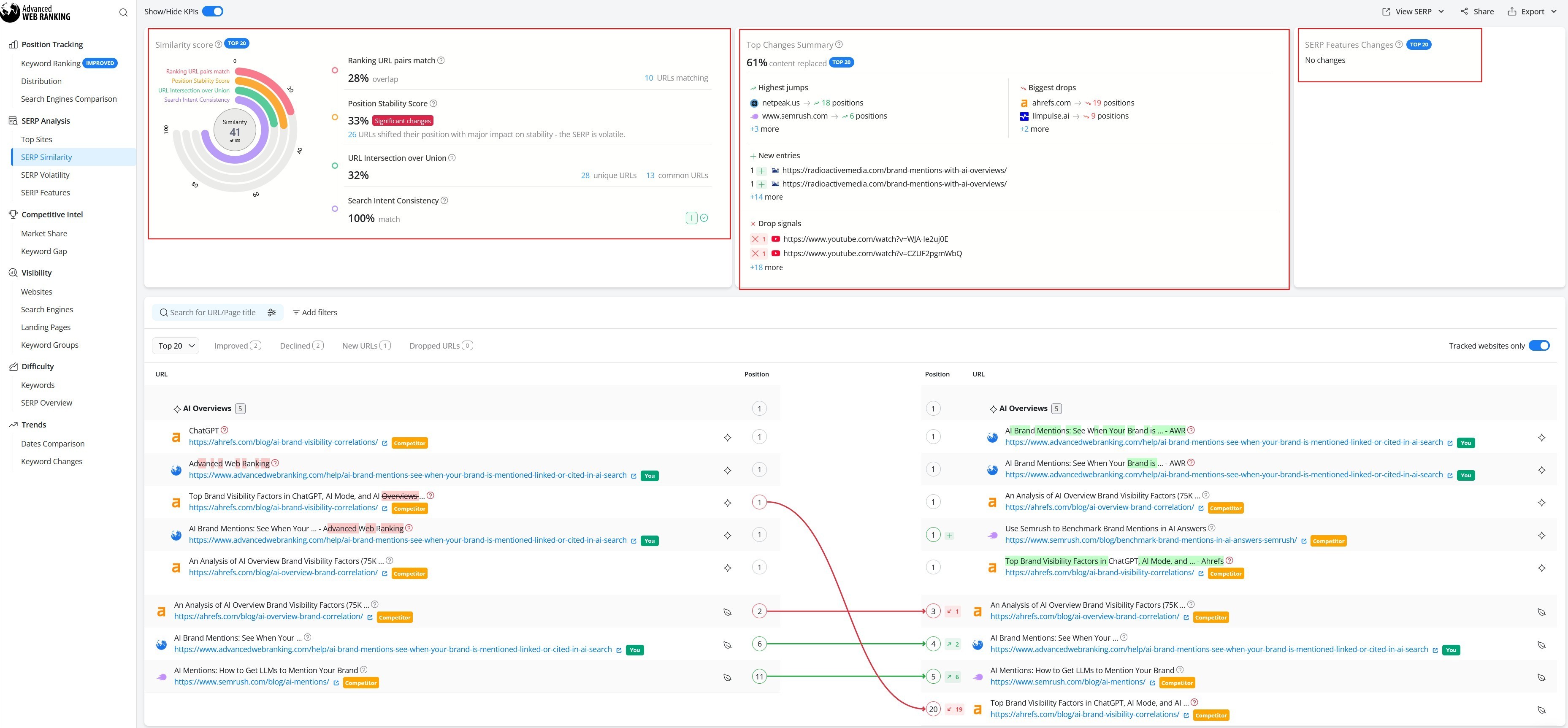This screenshot has width=1568, height=728.
Task: Click help icon beside left ChatGPT title
Action: pyautogui.click(x=225, y=430)
